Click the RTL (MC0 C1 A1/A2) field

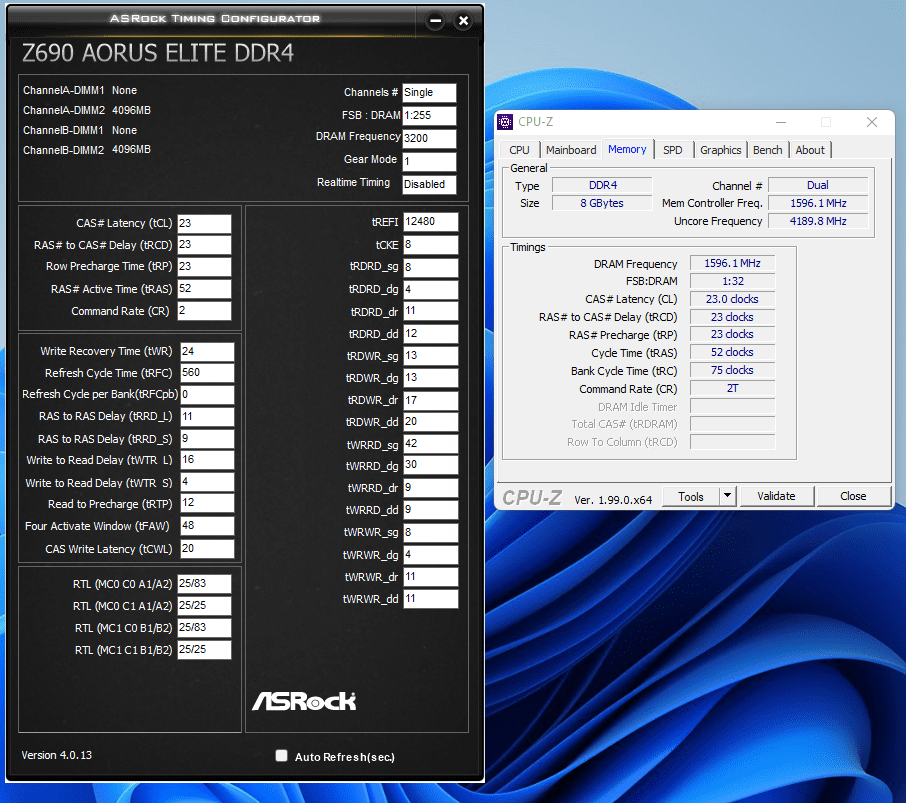(204, 605)
